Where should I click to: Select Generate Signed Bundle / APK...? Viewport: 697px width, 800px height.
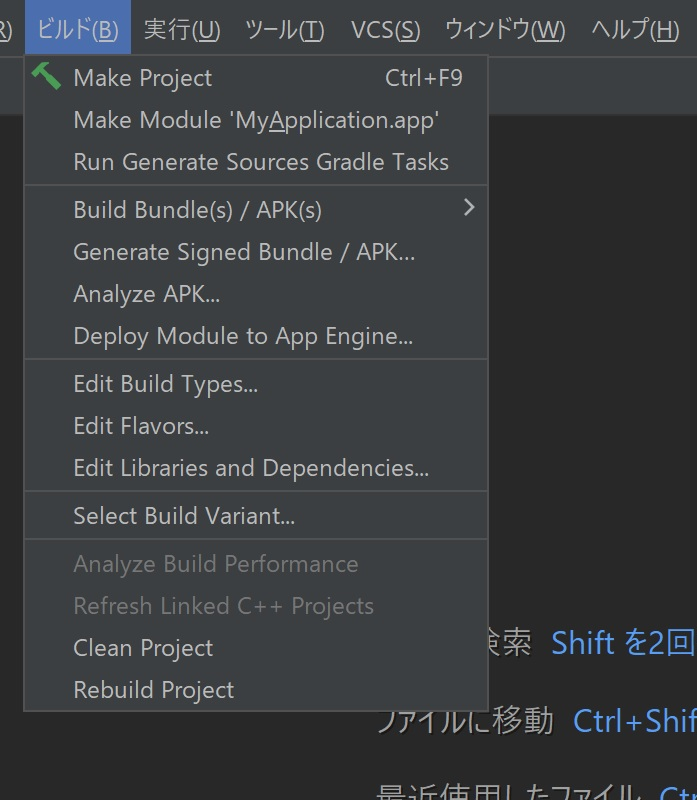click(244, 252)
